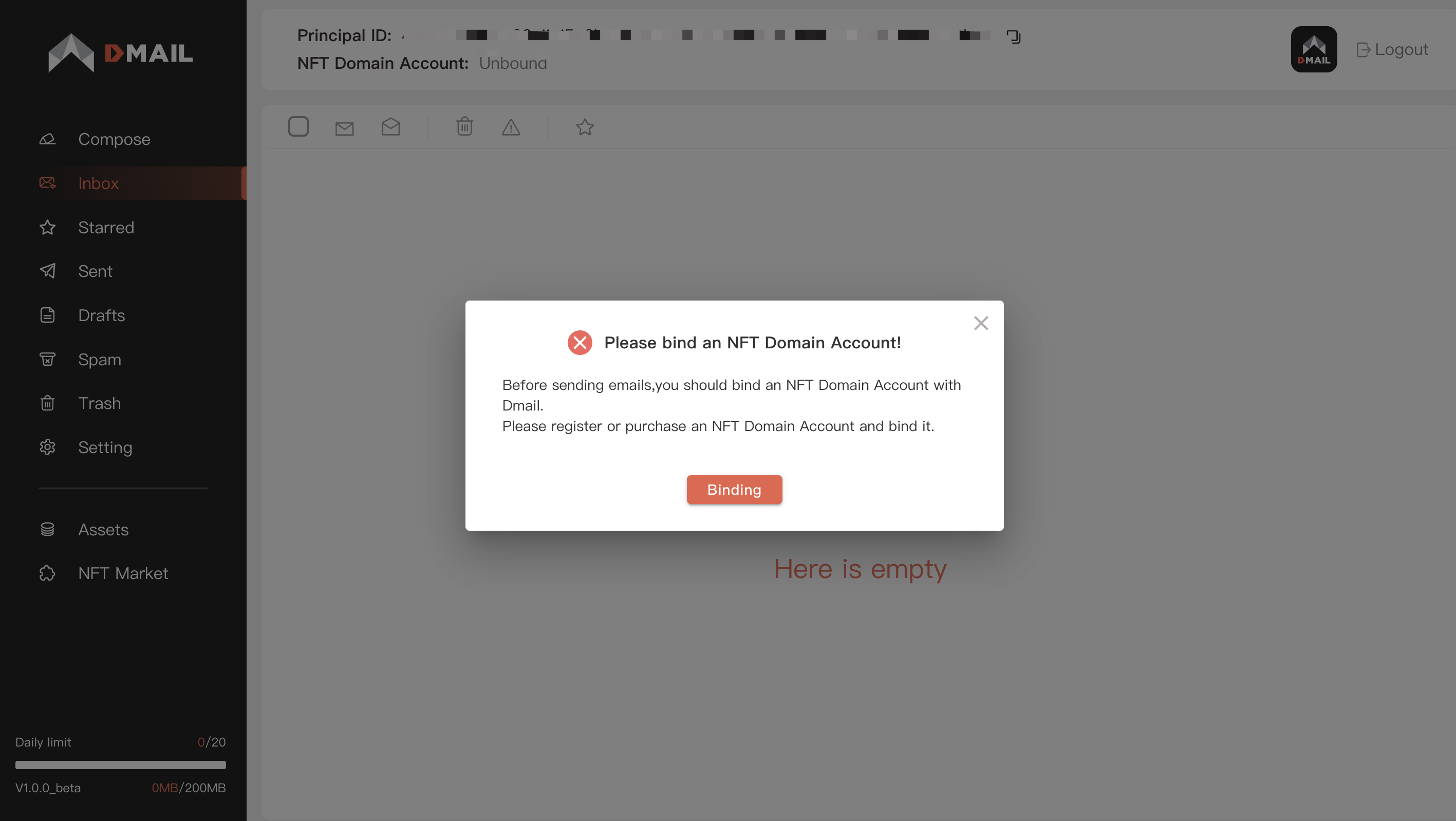This screenshot has width=1456, height=821.
Task: Click the Dmail avatar in header
Action: pyautogui.click(x=1314, y=49)
